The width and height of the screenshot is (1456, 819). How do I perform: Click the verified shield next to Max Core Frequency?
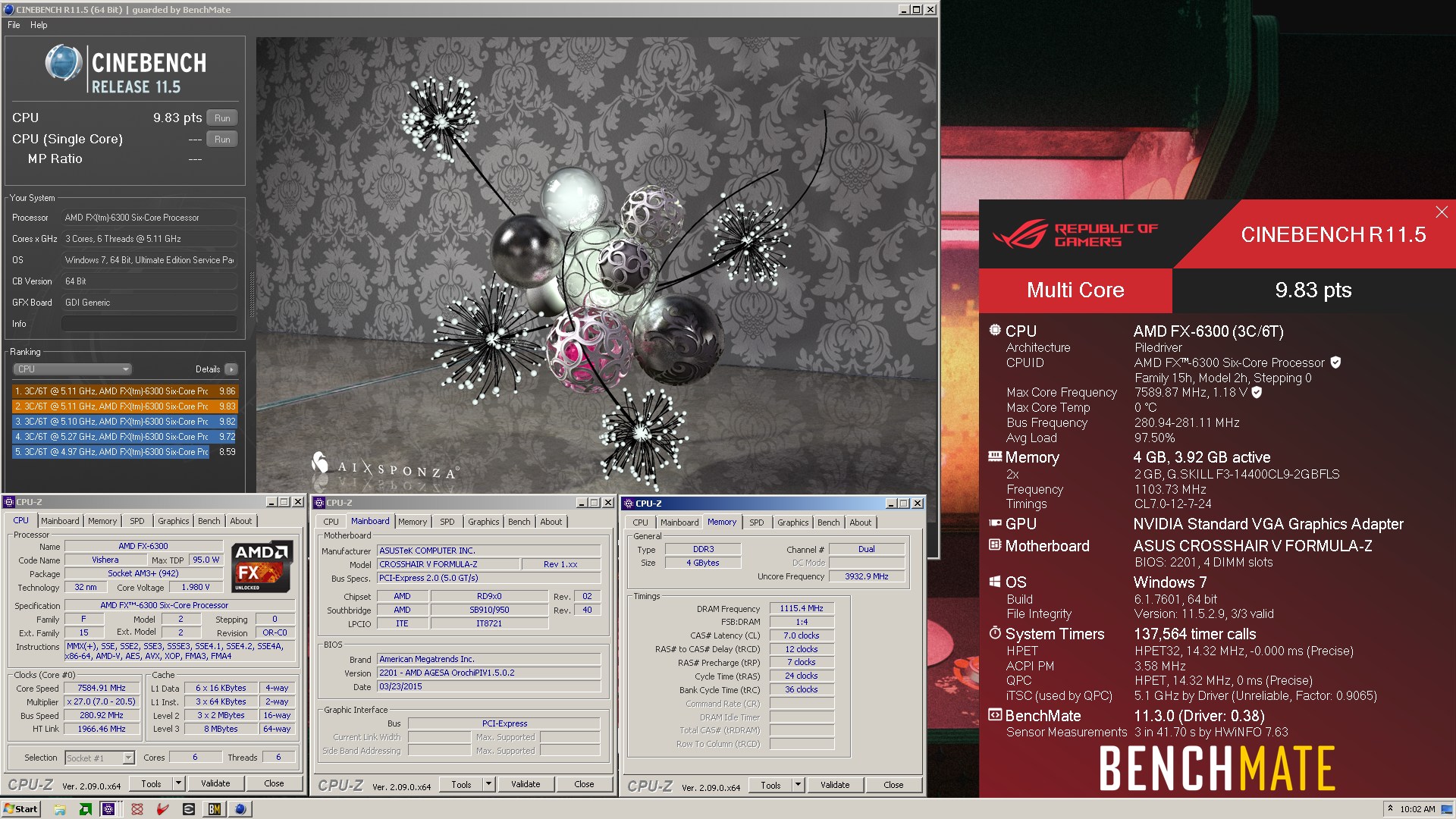pyautogui.click(x=1257, y=392)
